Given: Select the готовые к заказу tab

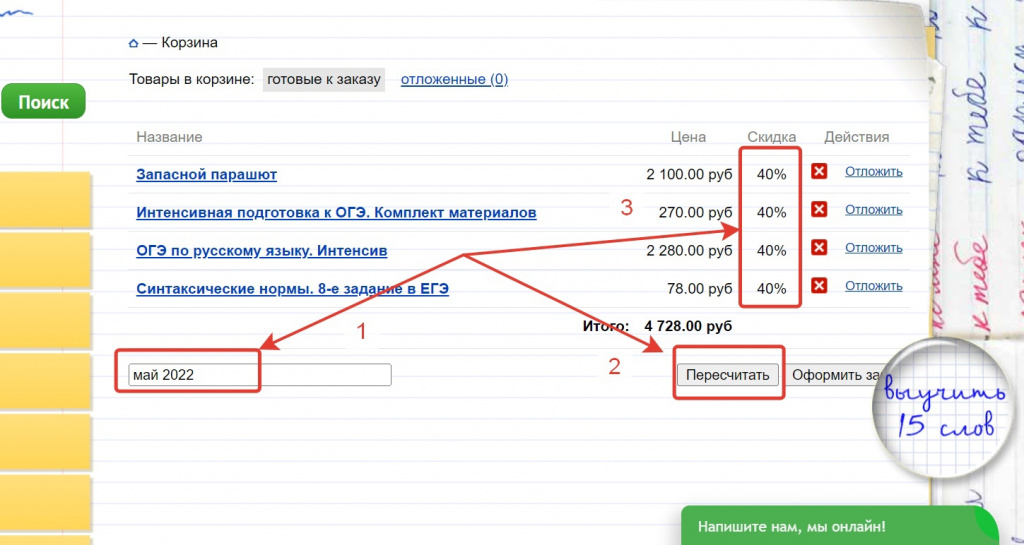Looking at the screenshot, I should tap(324, 79).
